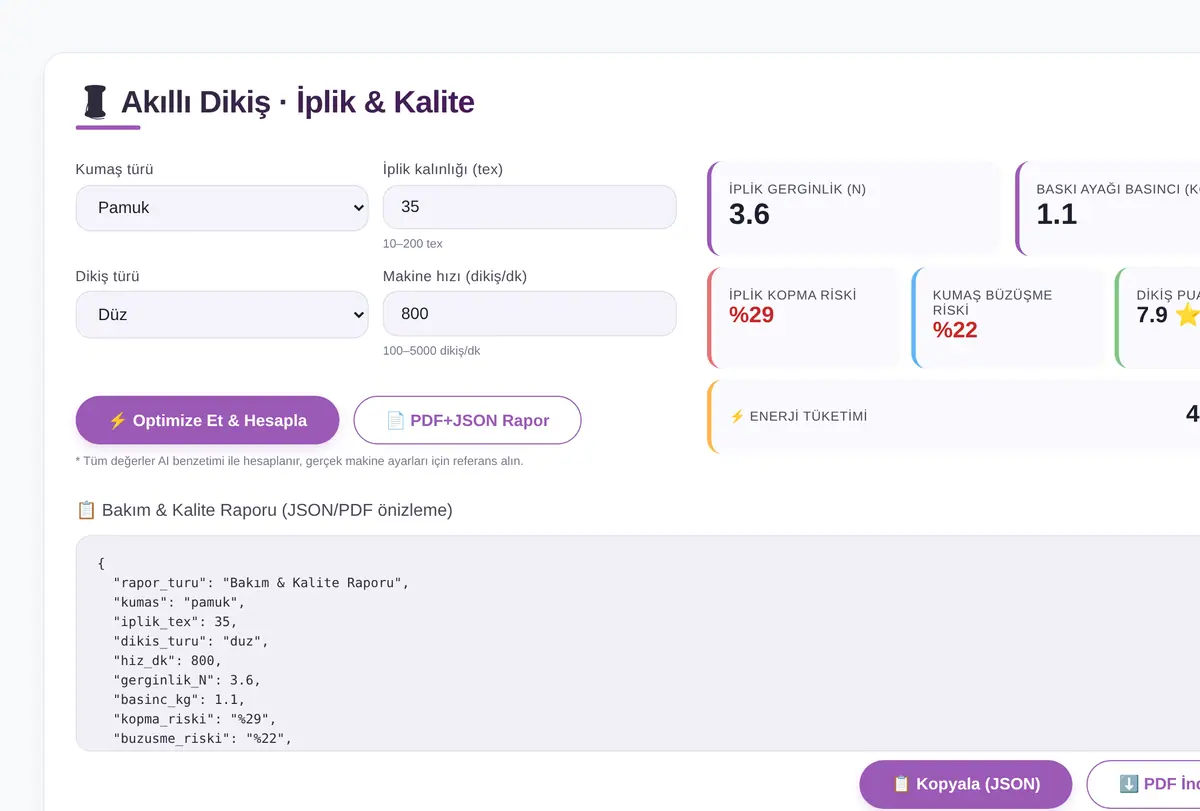Viewport: 1200px width, 811px height.
Task: Click the JSON line "gerginlik_N": 3.6
Action: pyautogui.click(x=187, y=680)
